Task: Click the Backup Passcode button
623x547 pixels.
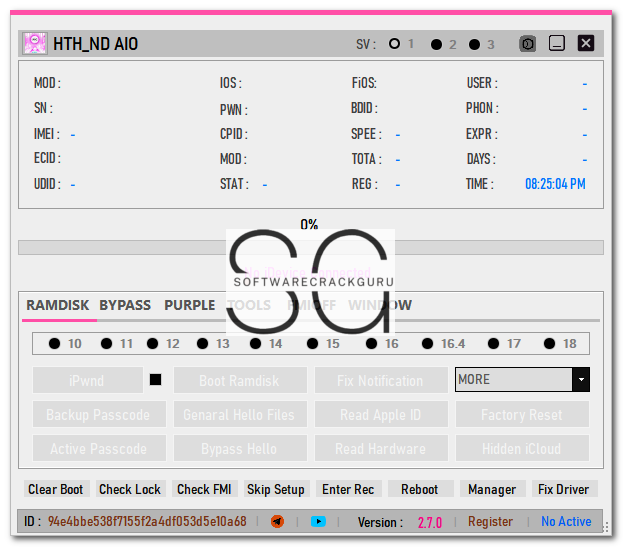Action: click(x=99, y=414)
